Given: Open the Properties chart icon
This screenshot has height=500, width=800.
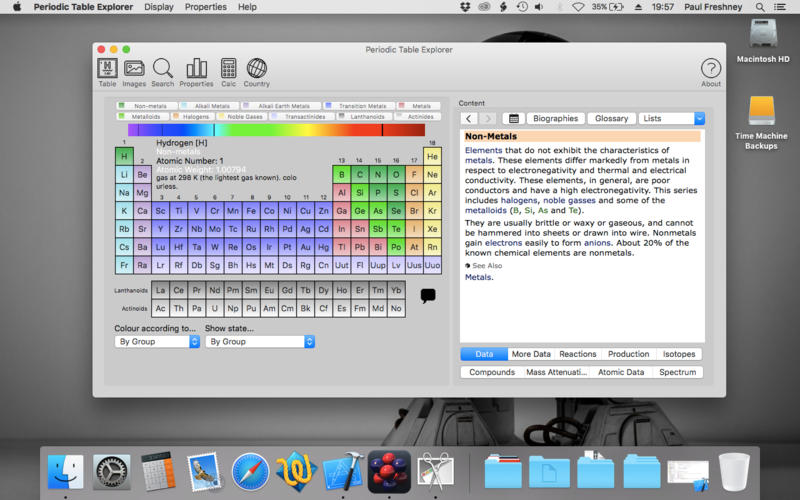Looking at the screenshot, I should [x=196, y=71].
